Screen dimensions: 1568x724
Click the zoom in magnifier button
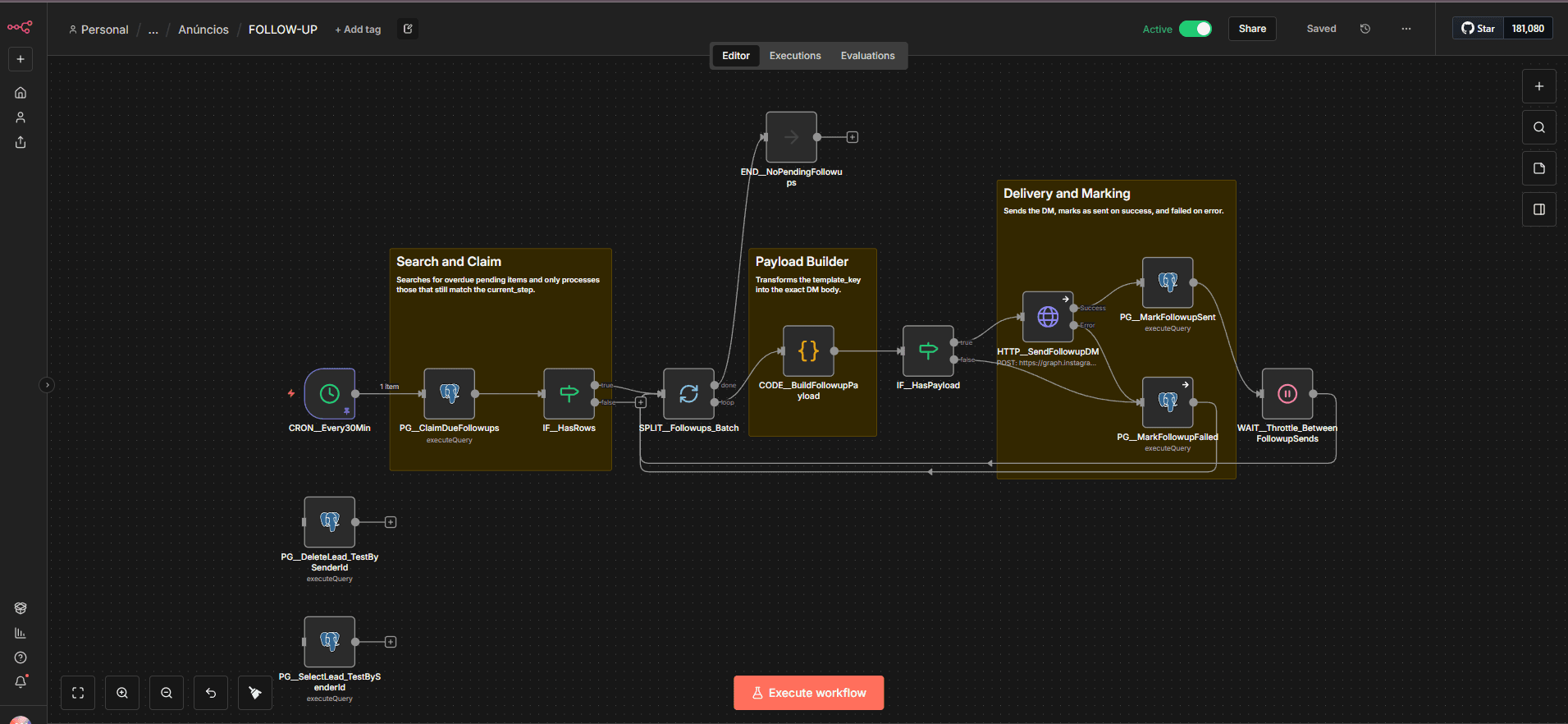click(122, 693)
